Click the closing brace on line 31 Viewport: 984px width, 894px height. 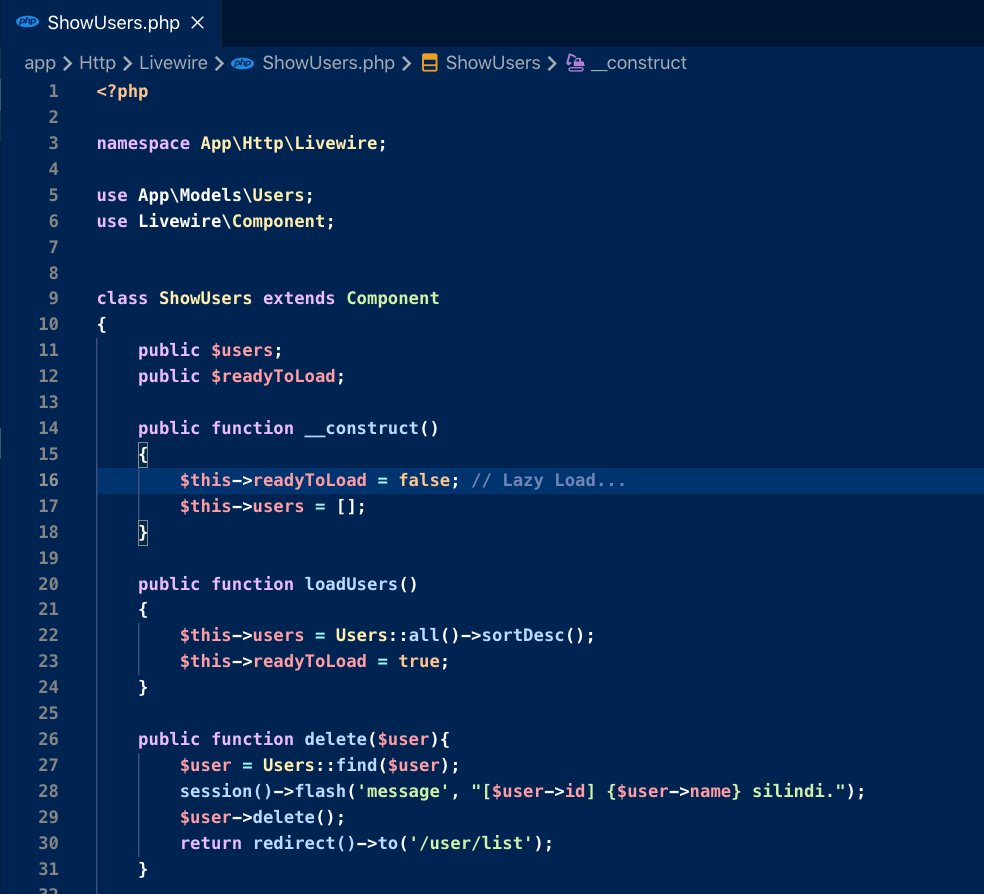pyautogui.click(x=143, y=870)
